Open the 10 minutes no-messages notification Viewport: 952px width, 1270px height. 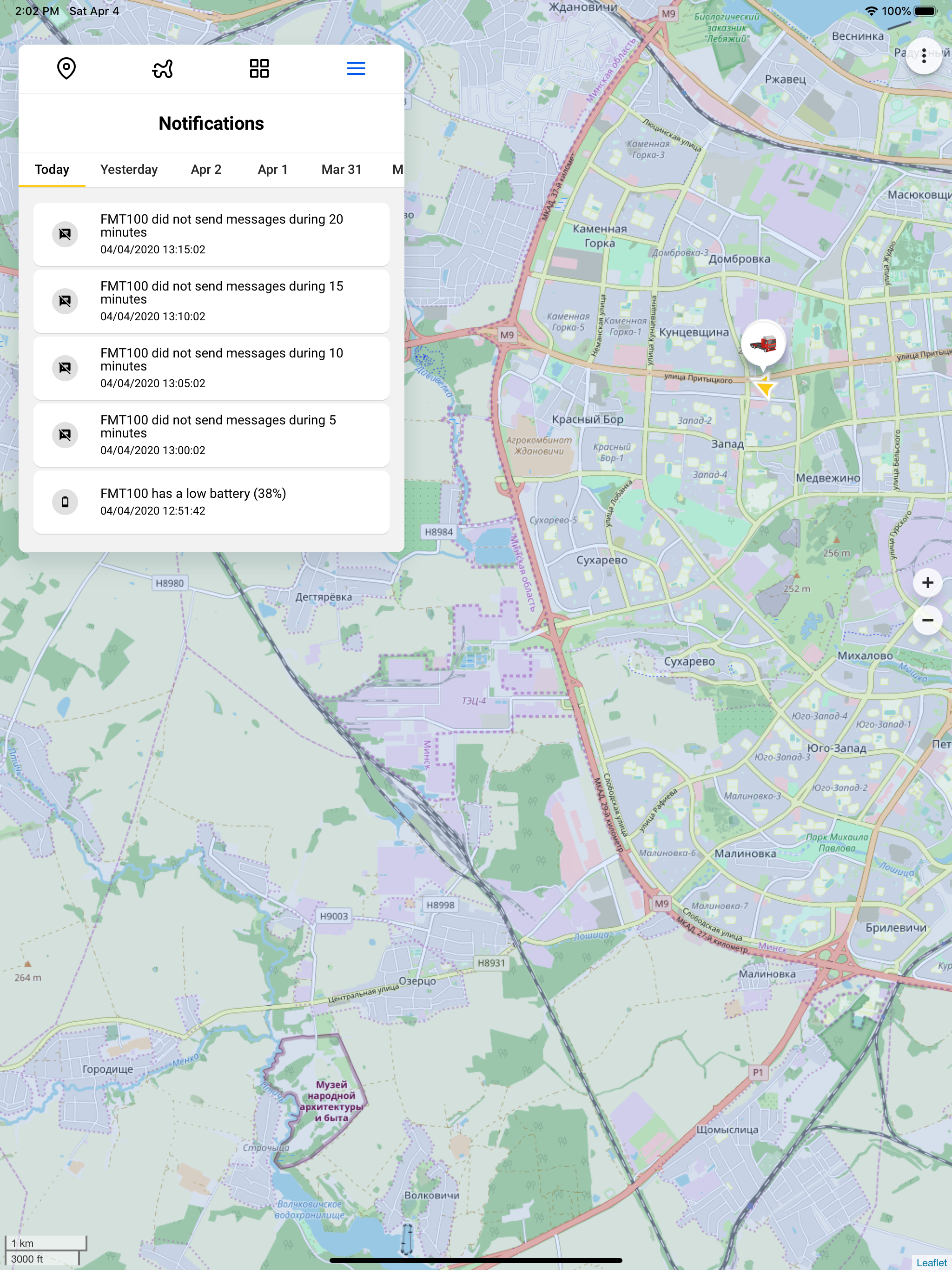[212, 367]
